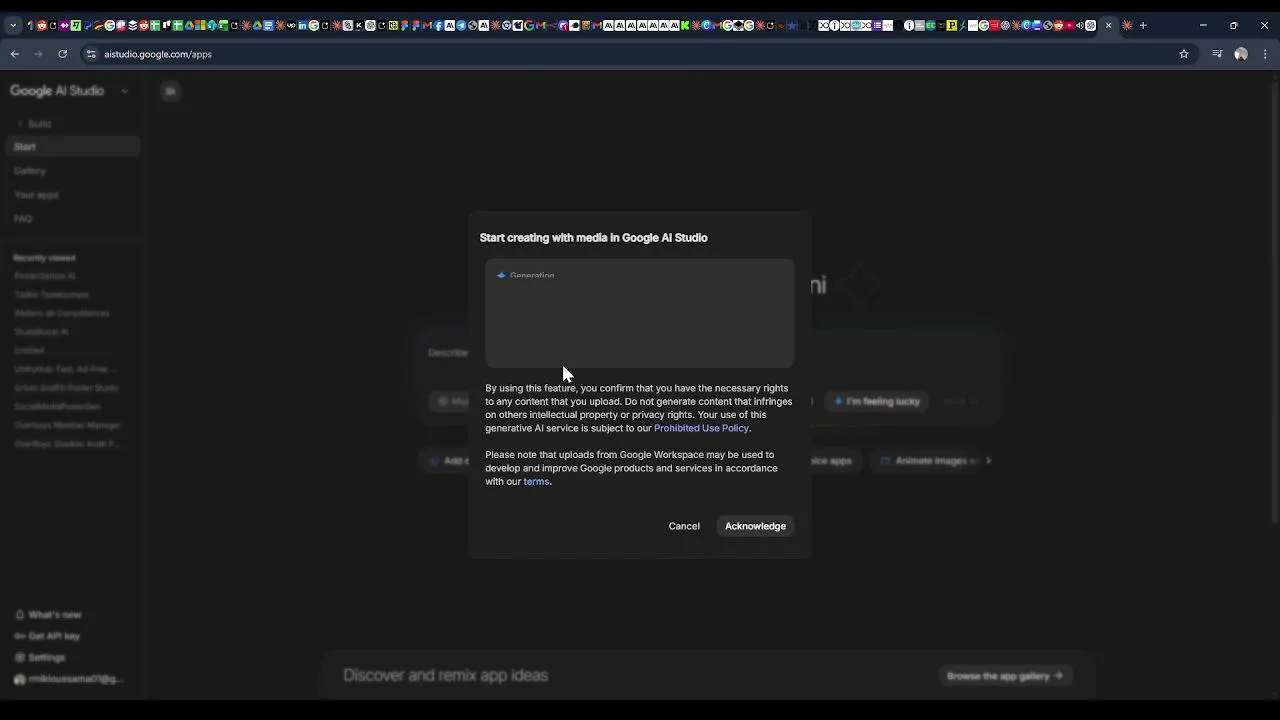The height and width of the screenshot is (720, 1280).
Task: Open a new browser tab
Action: coord(1143,25)
